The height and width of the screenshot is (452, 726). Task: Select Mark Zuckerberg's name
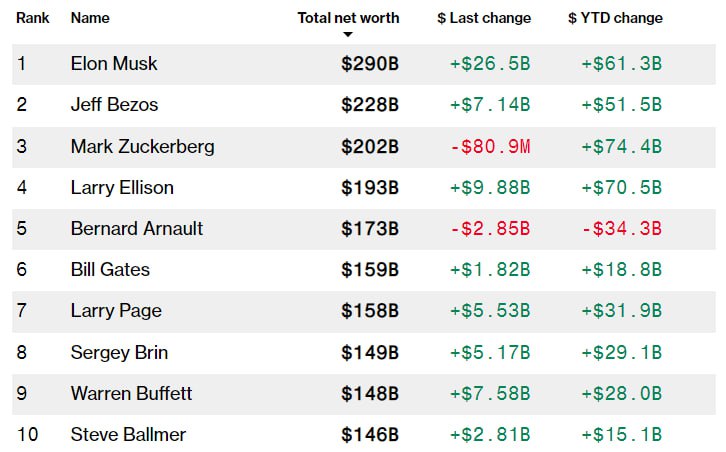point(142,147)
